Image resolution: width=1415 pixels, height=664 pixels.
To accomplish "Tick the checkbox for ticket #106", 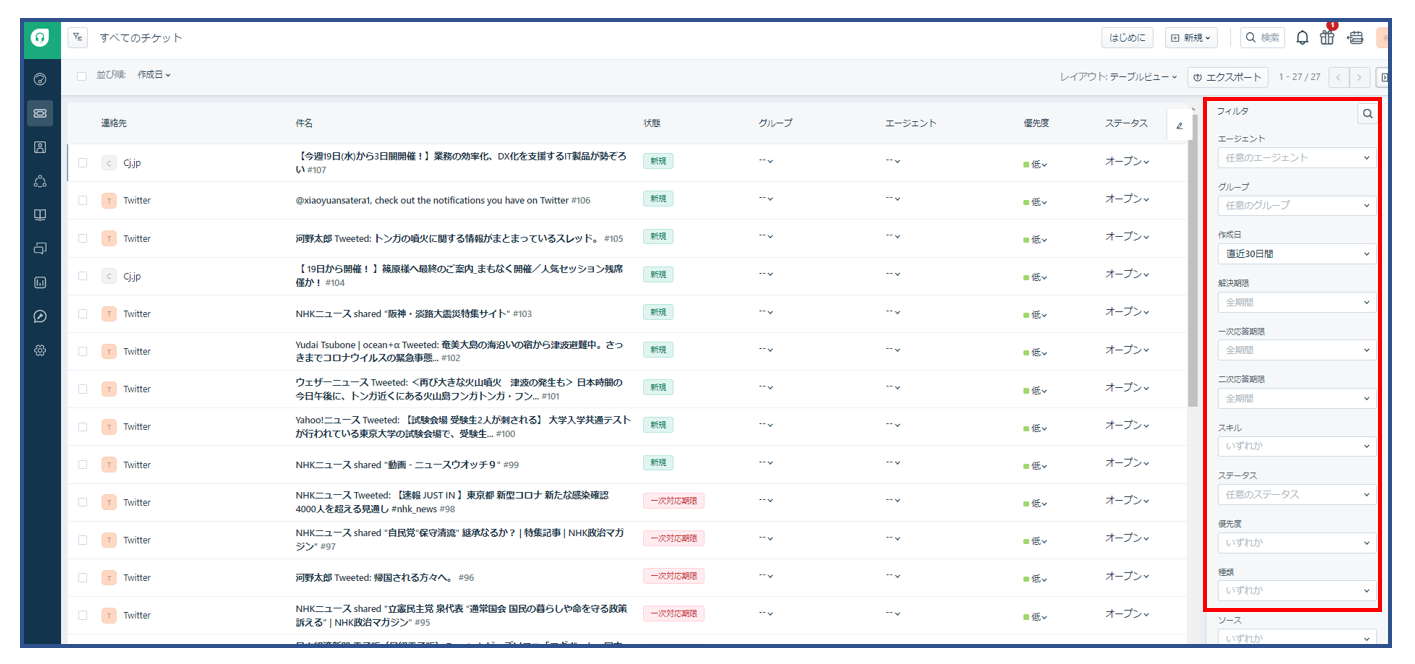I will pyautogui.click(x=83, y=200).
